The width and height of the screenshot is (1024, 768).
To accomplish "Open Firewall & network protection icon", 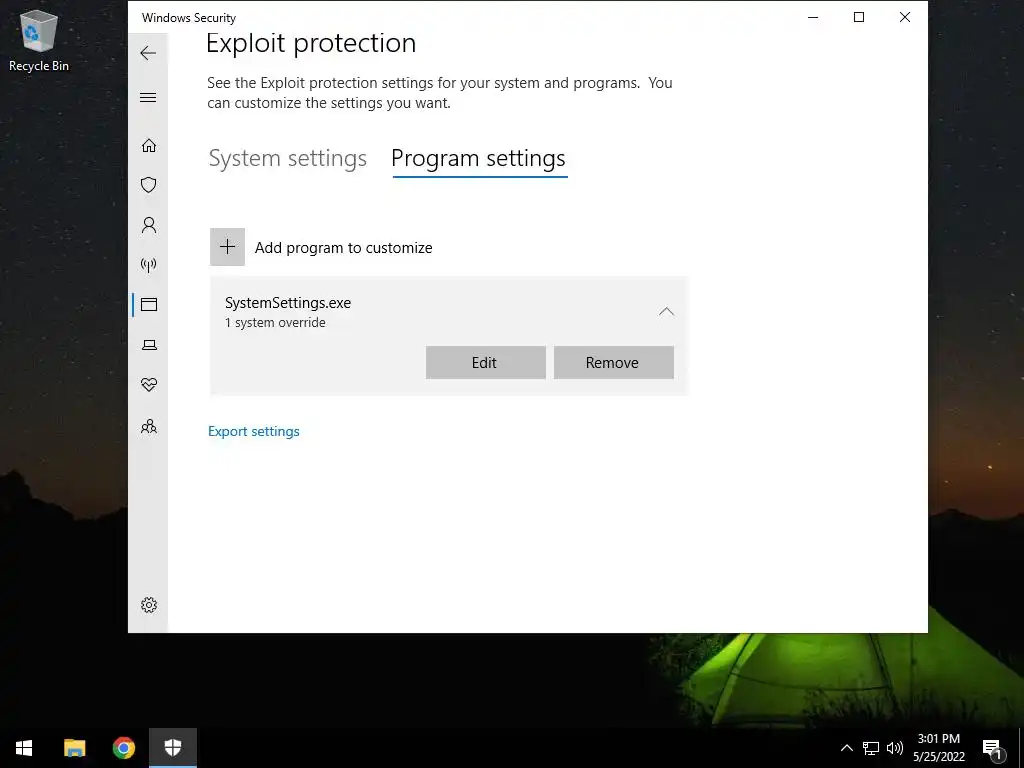I will [x=149, y=264].
